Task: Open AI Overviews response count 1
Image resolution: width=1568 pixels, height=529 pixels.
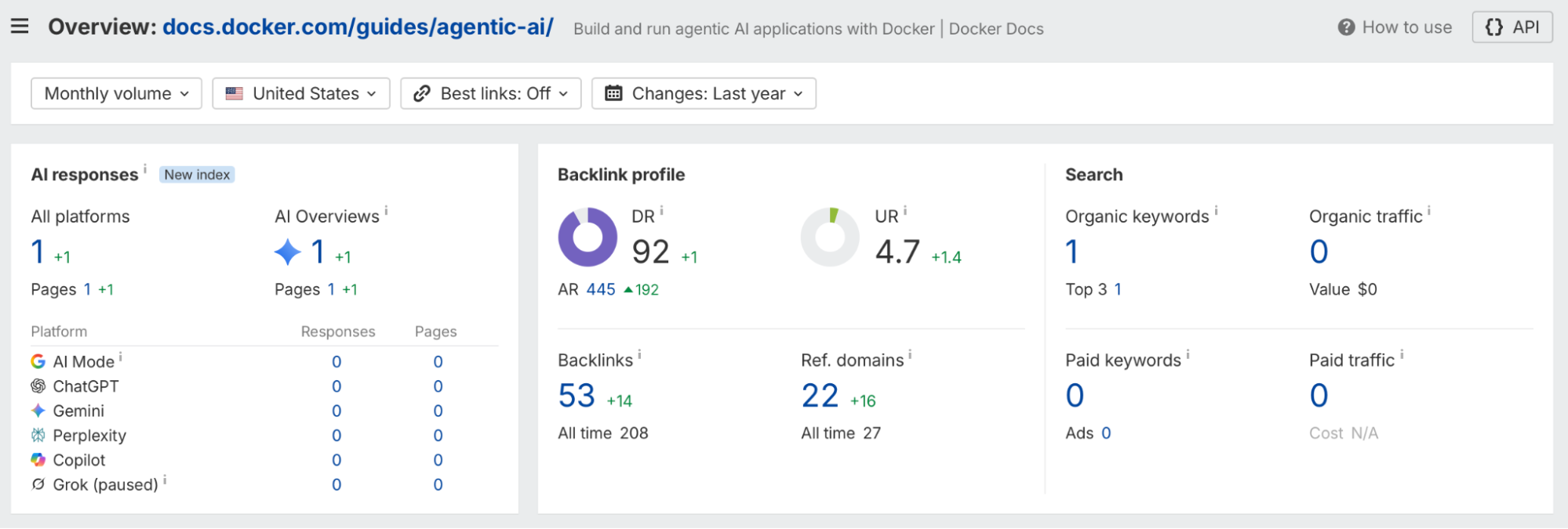Action: point(318,252)
